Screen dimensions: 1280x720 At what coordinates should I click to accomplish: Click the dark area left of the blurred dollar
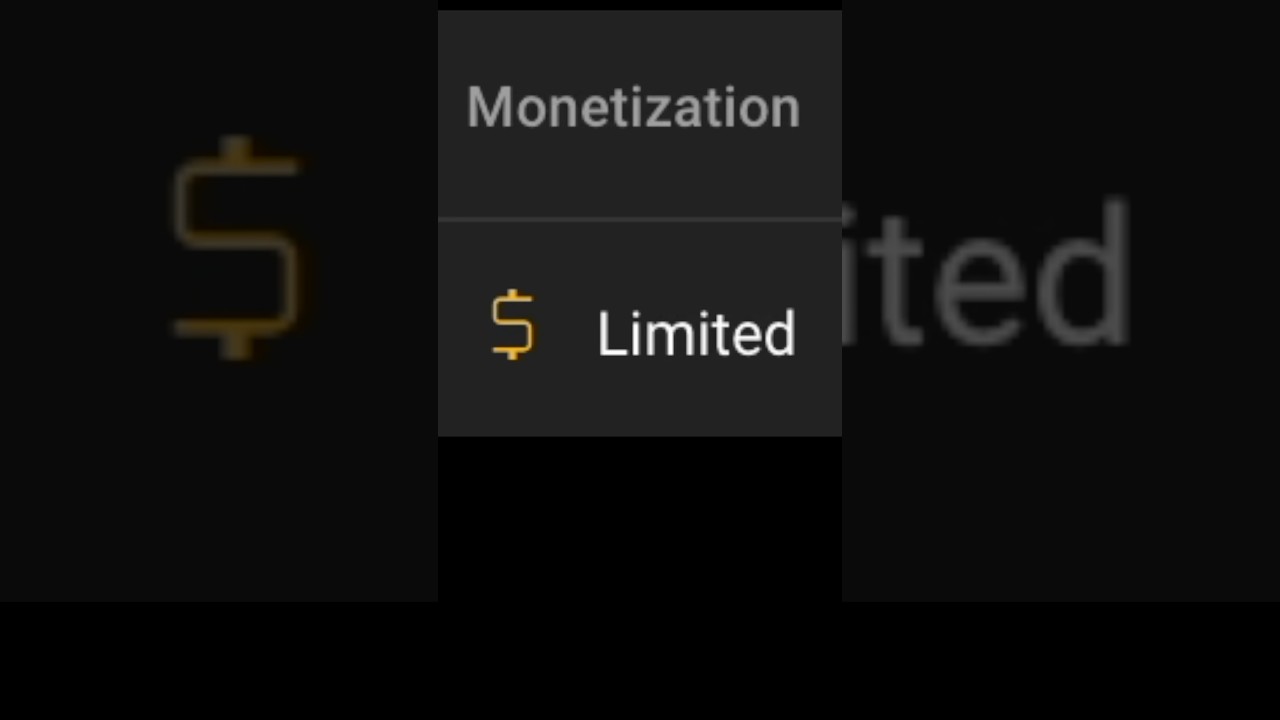tap(80, 250)
